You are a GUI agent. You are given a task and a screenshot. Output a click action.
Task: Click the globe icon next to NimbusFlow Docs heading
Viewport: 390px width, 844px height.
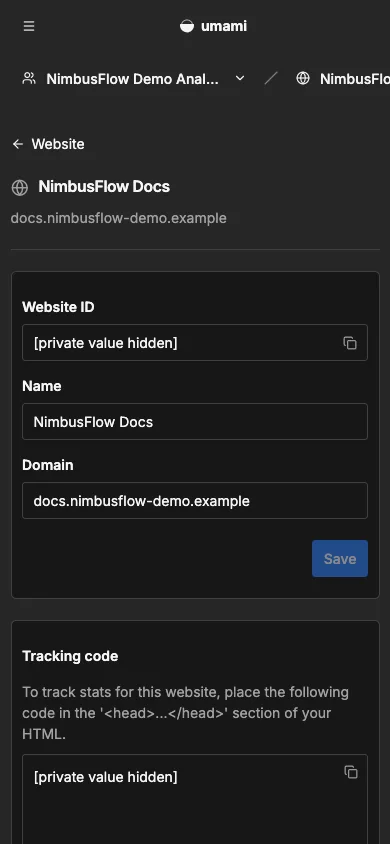(19, 187)
